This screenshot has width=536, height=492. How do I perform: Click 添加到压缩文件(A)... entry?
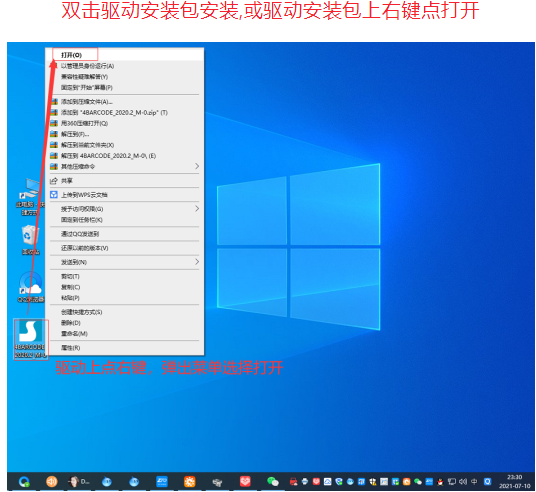125,102
